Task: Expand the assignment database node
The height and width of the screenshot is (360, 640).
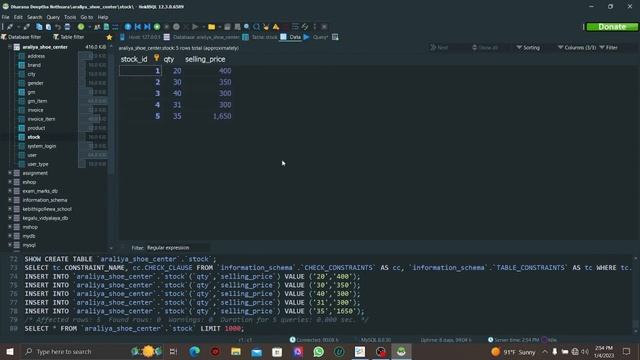Action: click(x=10, y=173)
